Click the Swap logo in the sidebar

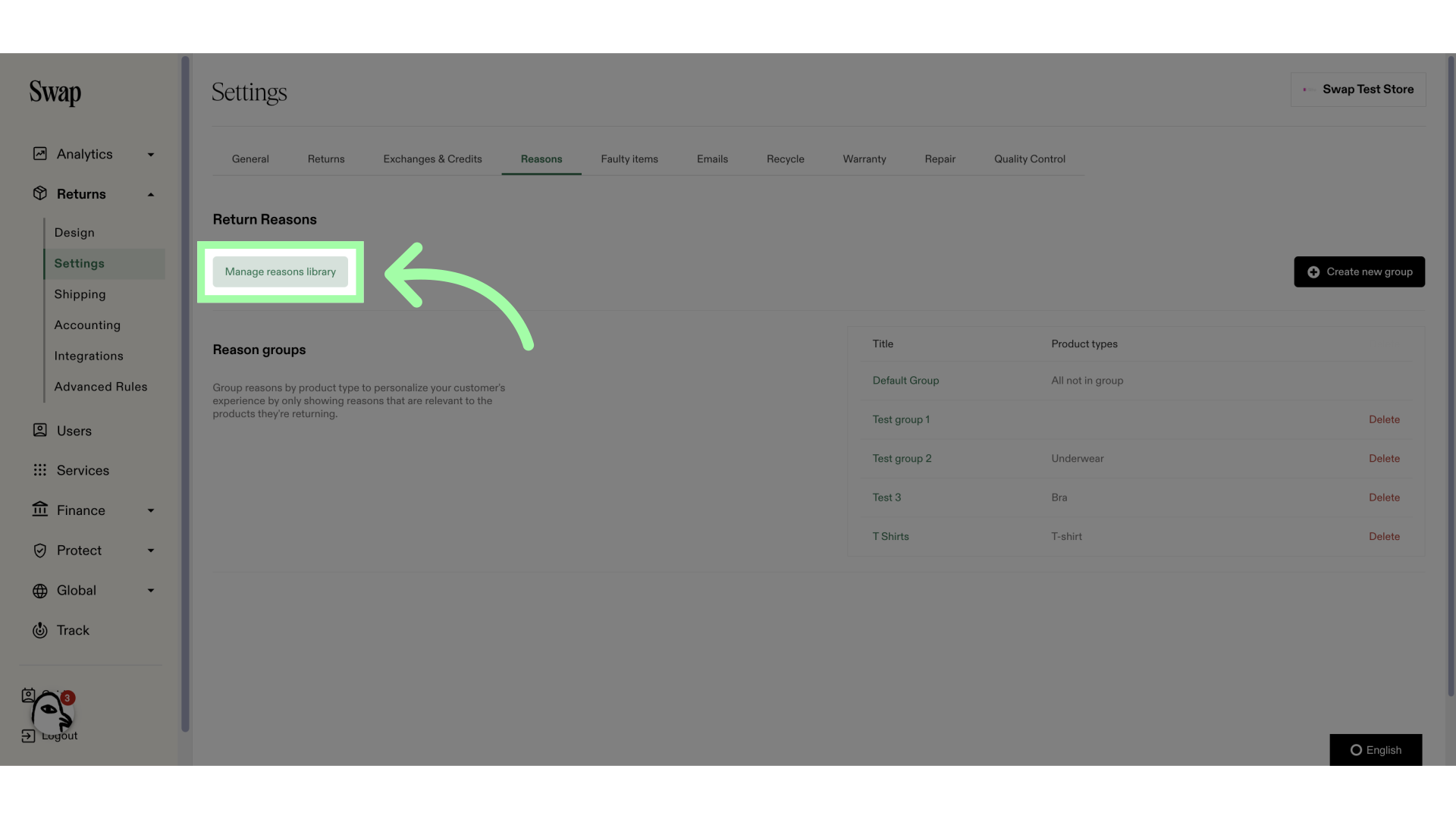(x=55, y=93)
